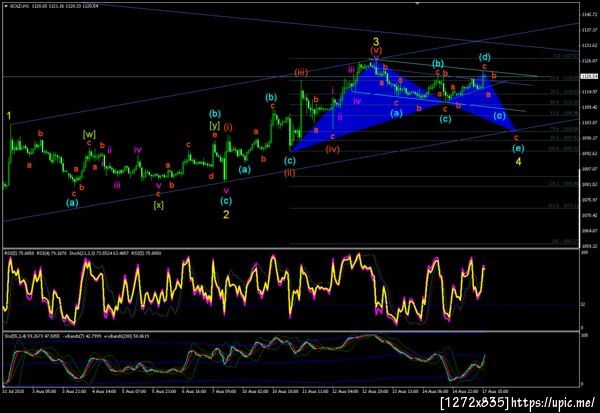Select the yellow wave label 3

[x=376, y=41]
